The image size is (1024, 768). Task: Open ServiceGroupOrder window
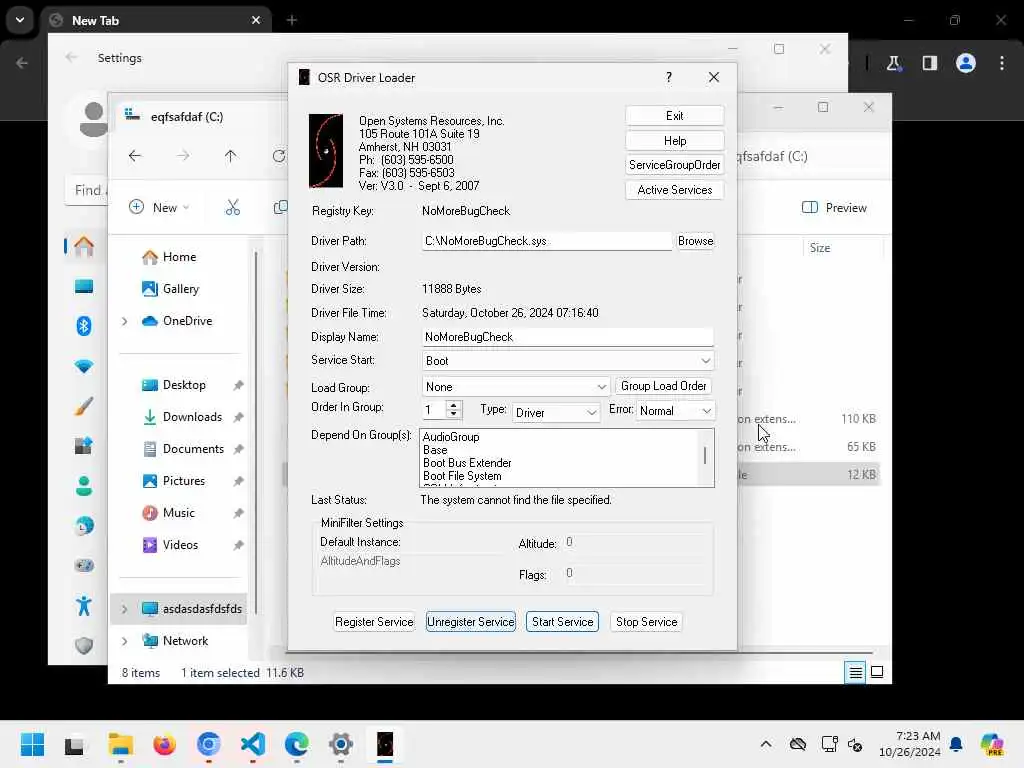click(674, 165)
